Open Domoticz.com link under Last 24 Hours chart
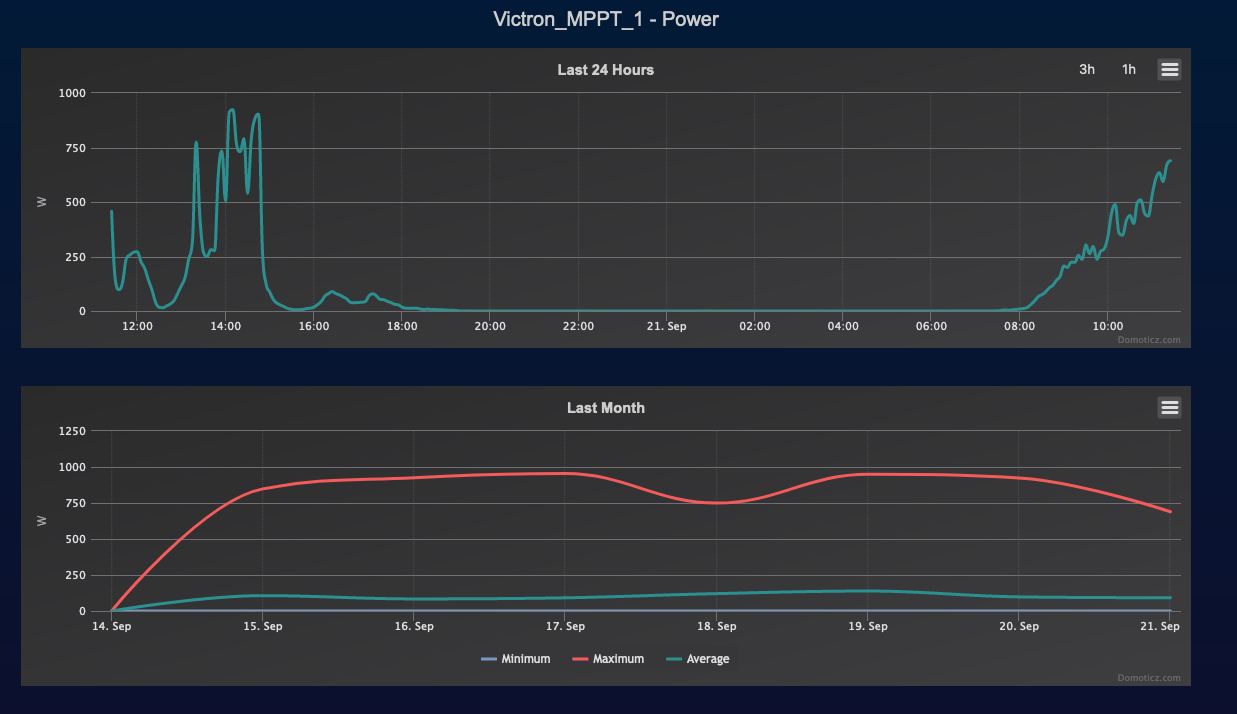 tap(1148, 340)
